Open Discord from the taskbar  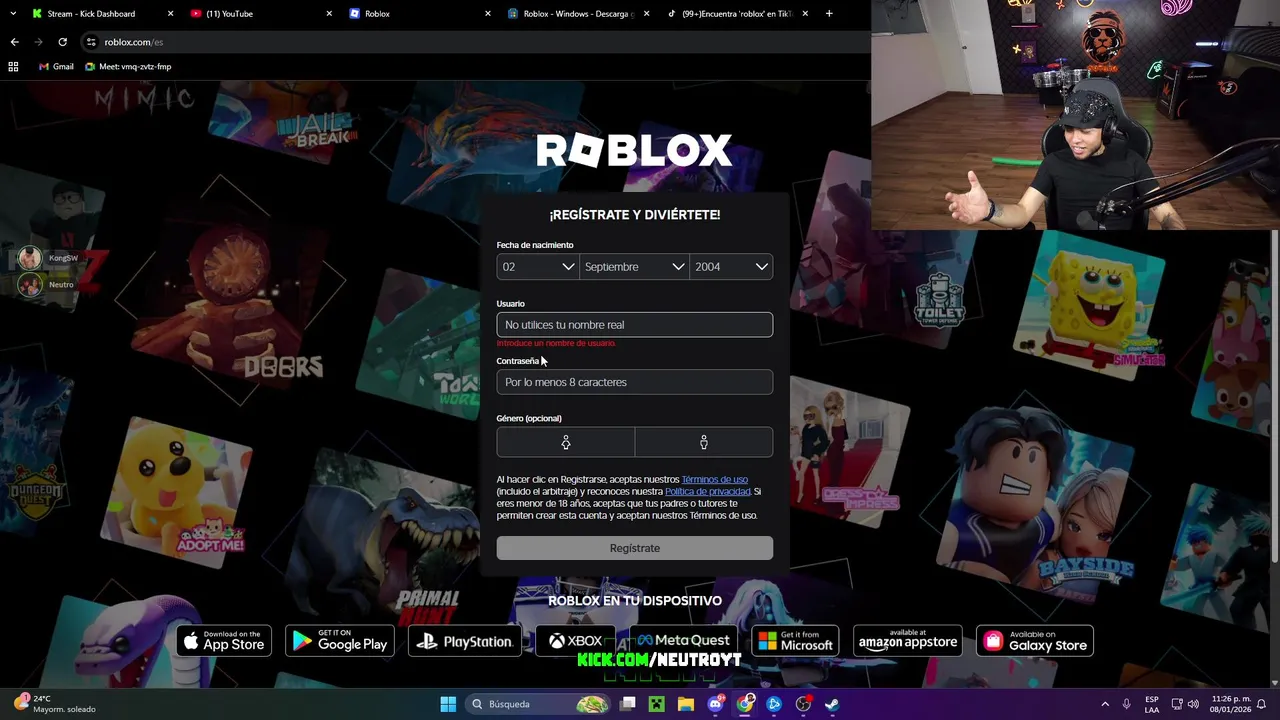(x=715, y=704)
